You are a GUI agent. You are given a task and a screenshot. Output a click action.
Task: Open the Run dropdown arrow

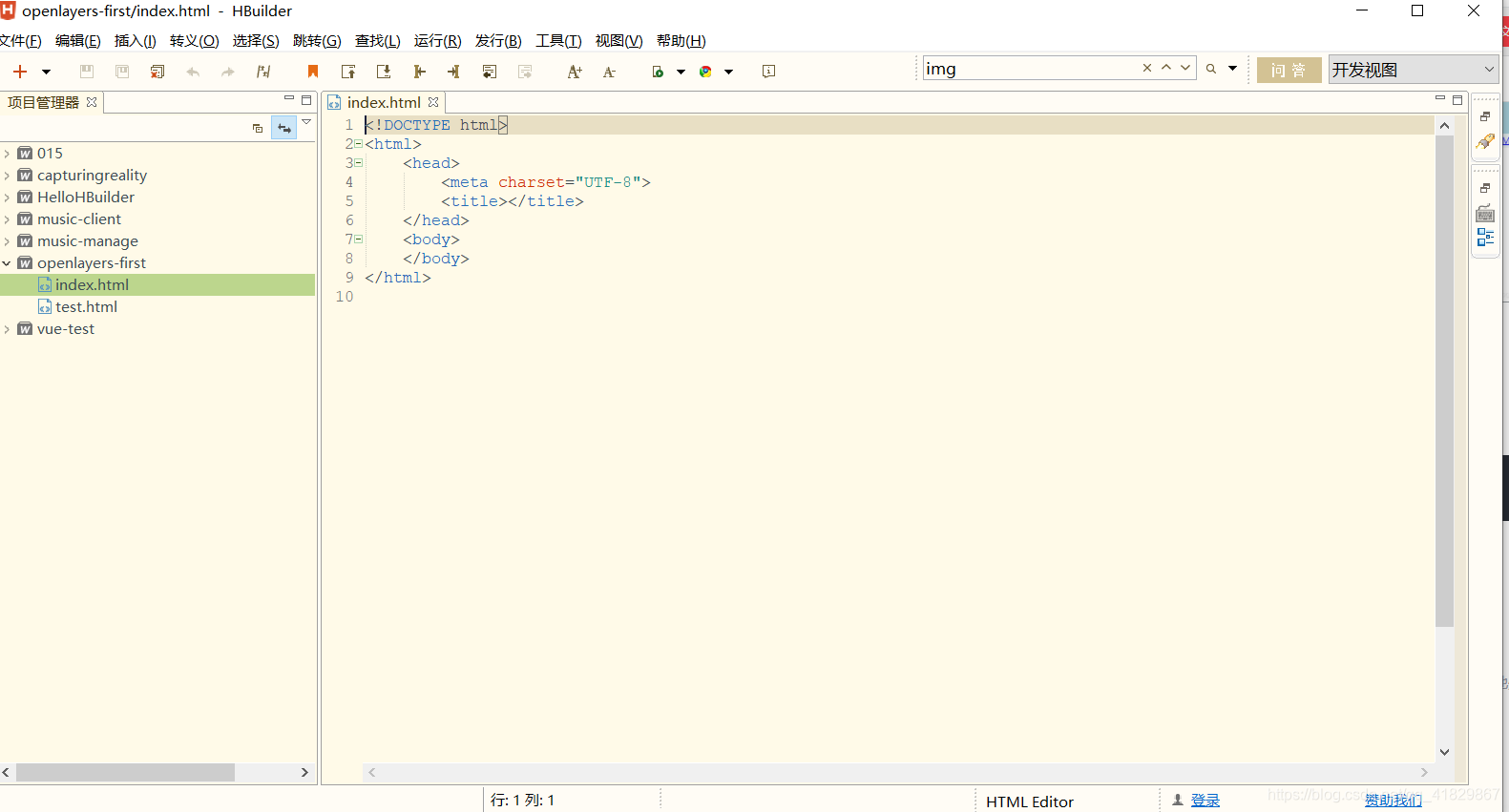click(x=681, y=72)
